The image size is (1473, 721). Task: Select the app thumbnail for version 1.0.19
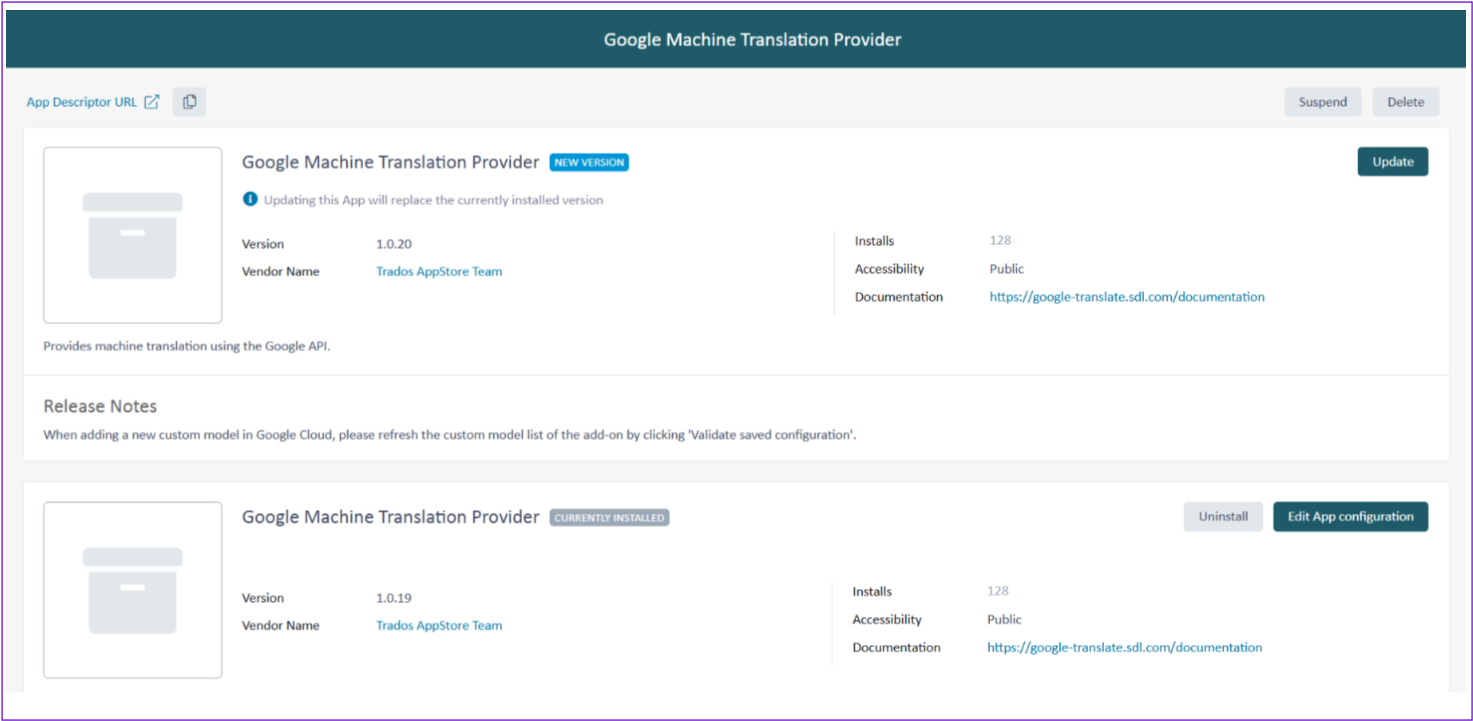click(133, 590)
